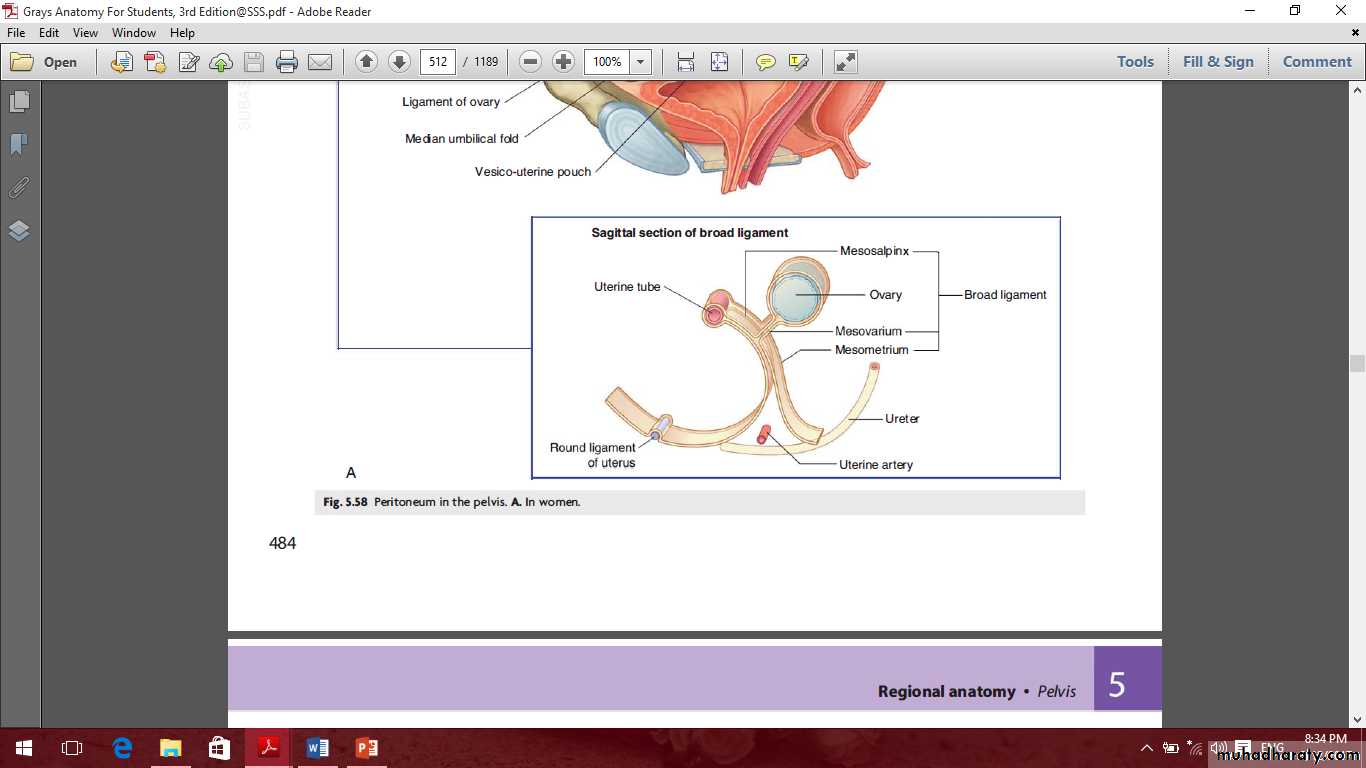Image resolution: width=1366 pixels, height=768 pixels.
Task: Click the Print file icon
Action: (x=287, y=62)
